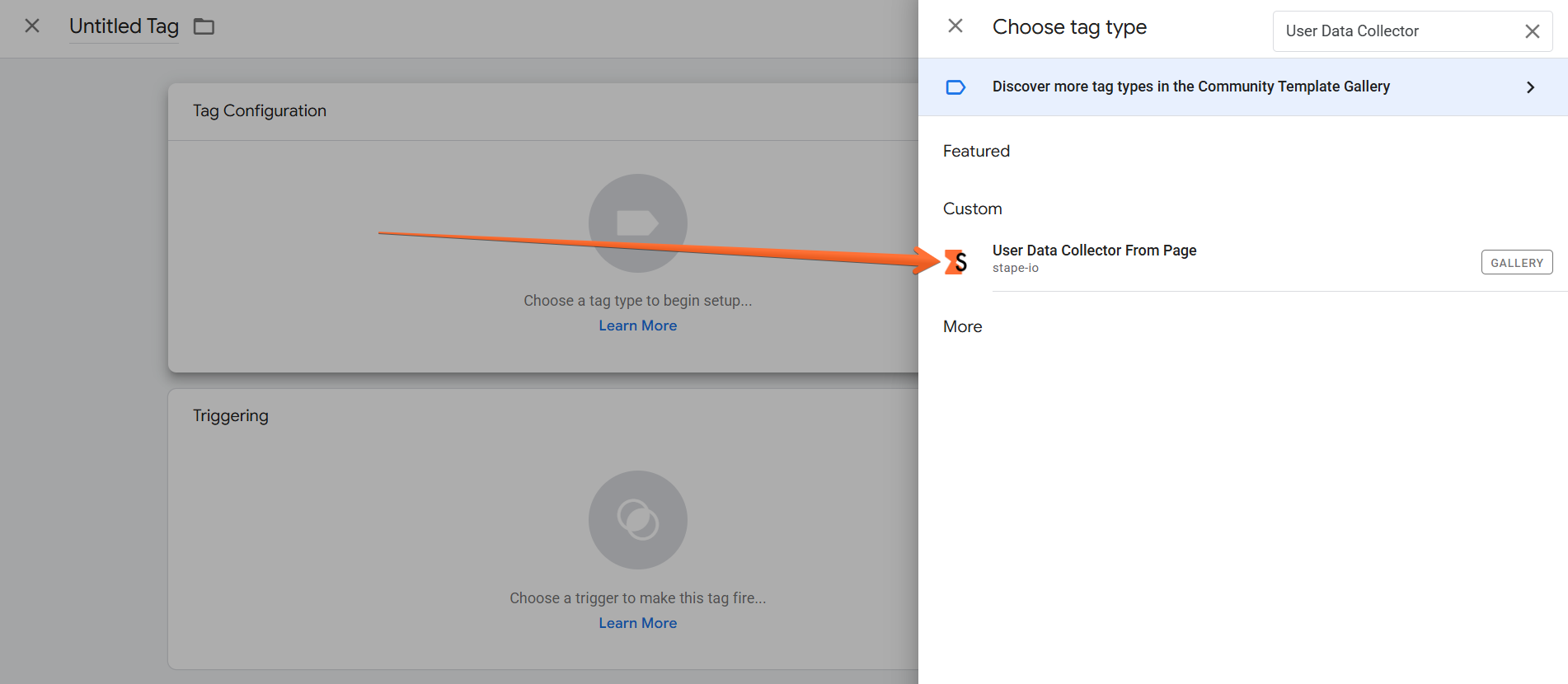Viewport: 1568px width, 684px height.
Task: Clear the User Data Collector search text
Action: coord(1533,31)
